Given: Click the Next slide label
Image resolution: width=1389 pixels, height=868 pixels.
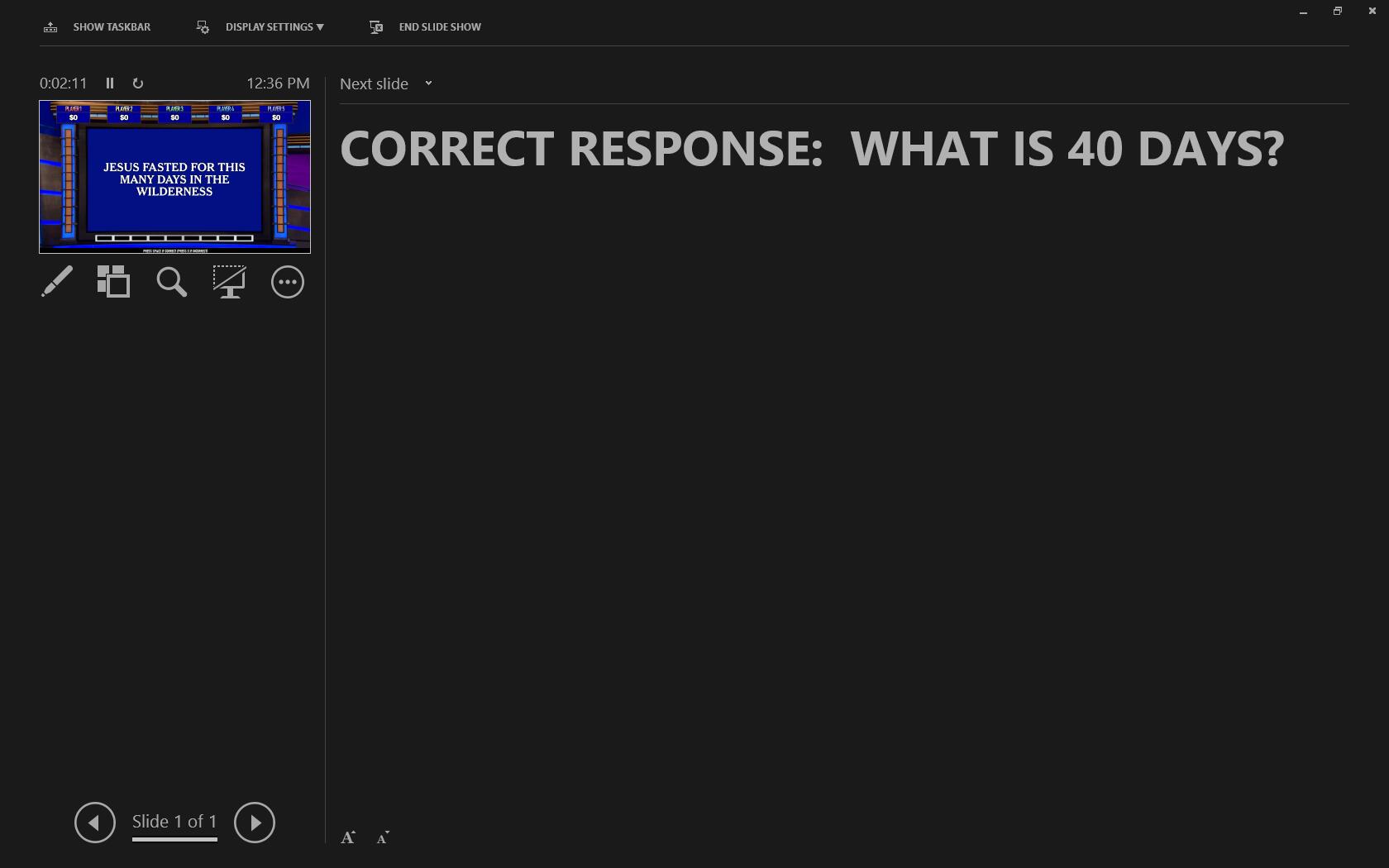Looking at the screenshot, I should (x=374, y=84).
